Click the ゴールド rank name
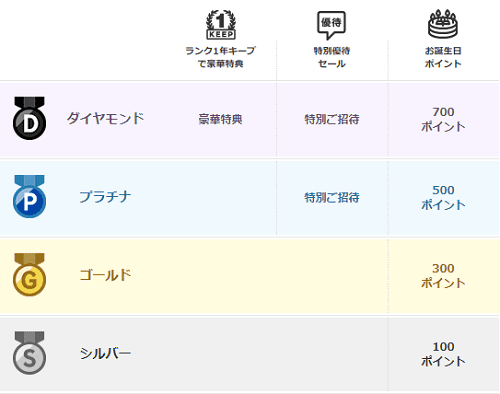 [105, 275]
